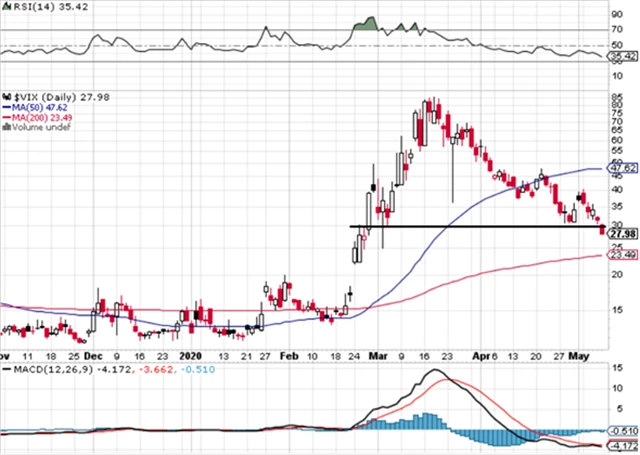This screenshot has width=640, height=455.
Task: Click the MACD(12,26,9) legend line icon
Action: [x=5, y=372]
